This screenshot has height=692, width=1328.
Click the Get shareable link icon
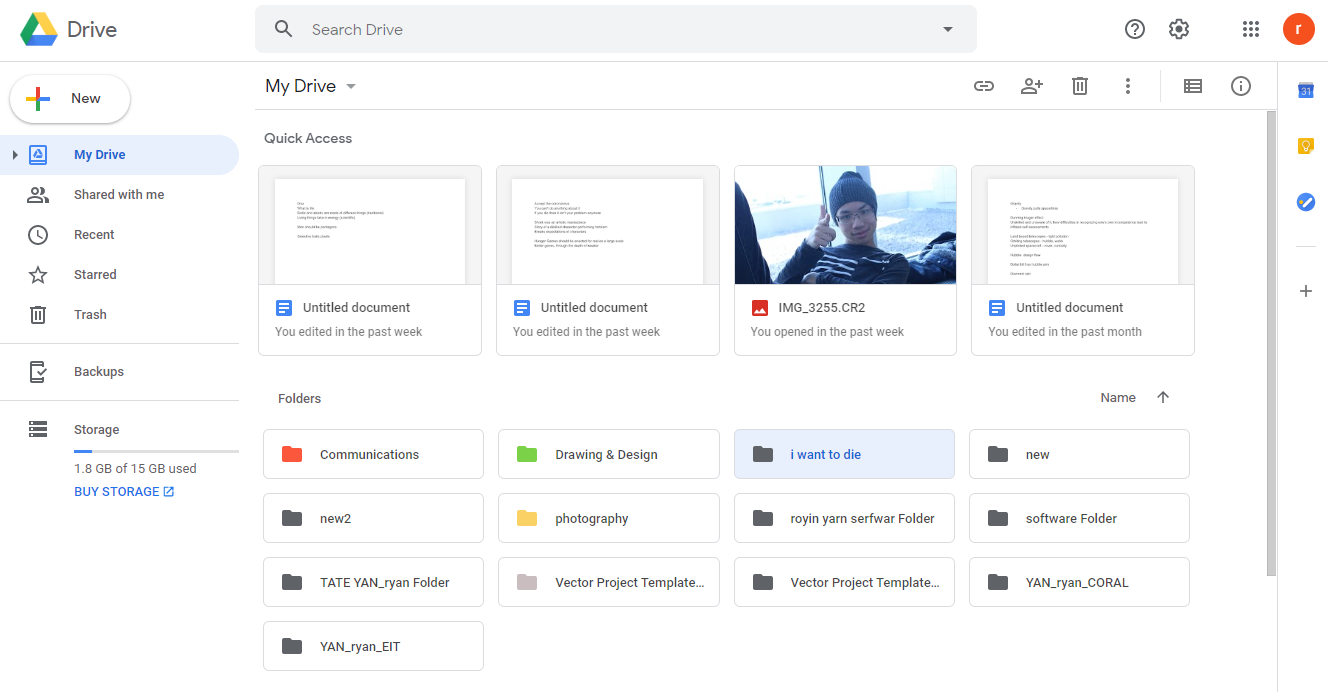pyautogui.click(x=984, y=86)
